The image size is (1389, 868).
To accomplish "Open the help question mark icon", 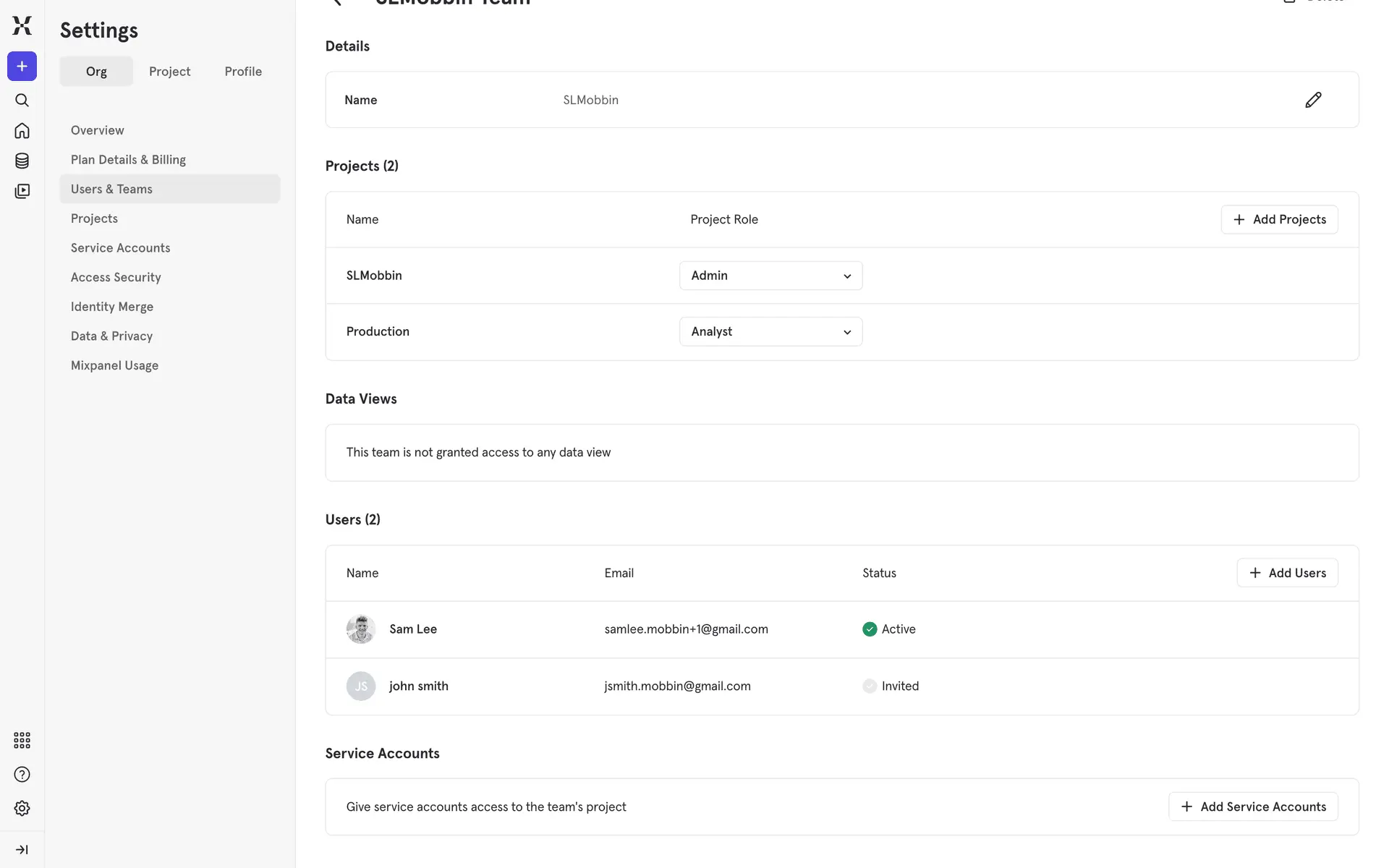I will pyautogui.click(x=22, y=775).
